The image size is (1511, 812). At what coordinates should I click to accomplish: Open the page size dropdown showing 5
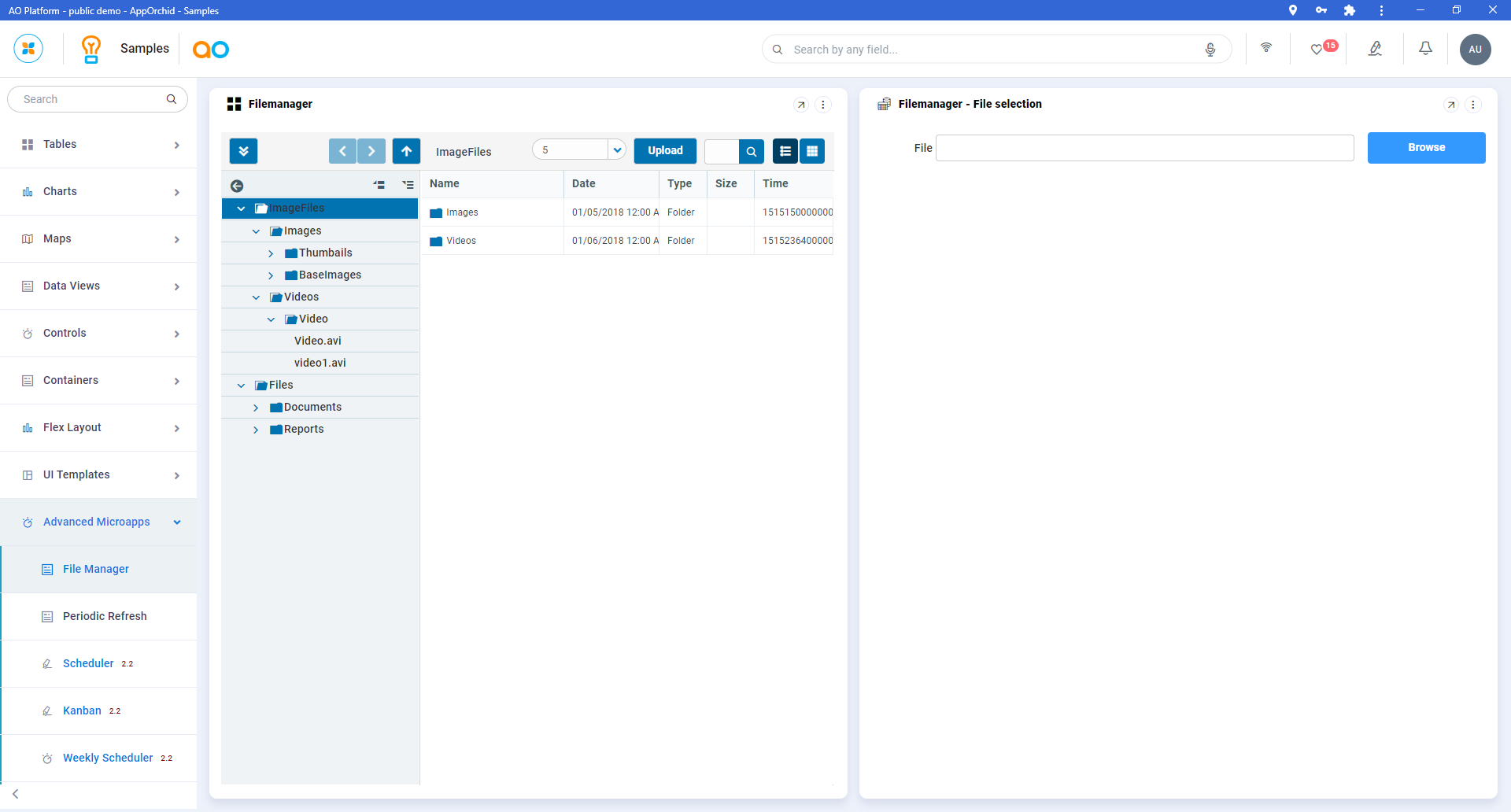click(617, 150)
